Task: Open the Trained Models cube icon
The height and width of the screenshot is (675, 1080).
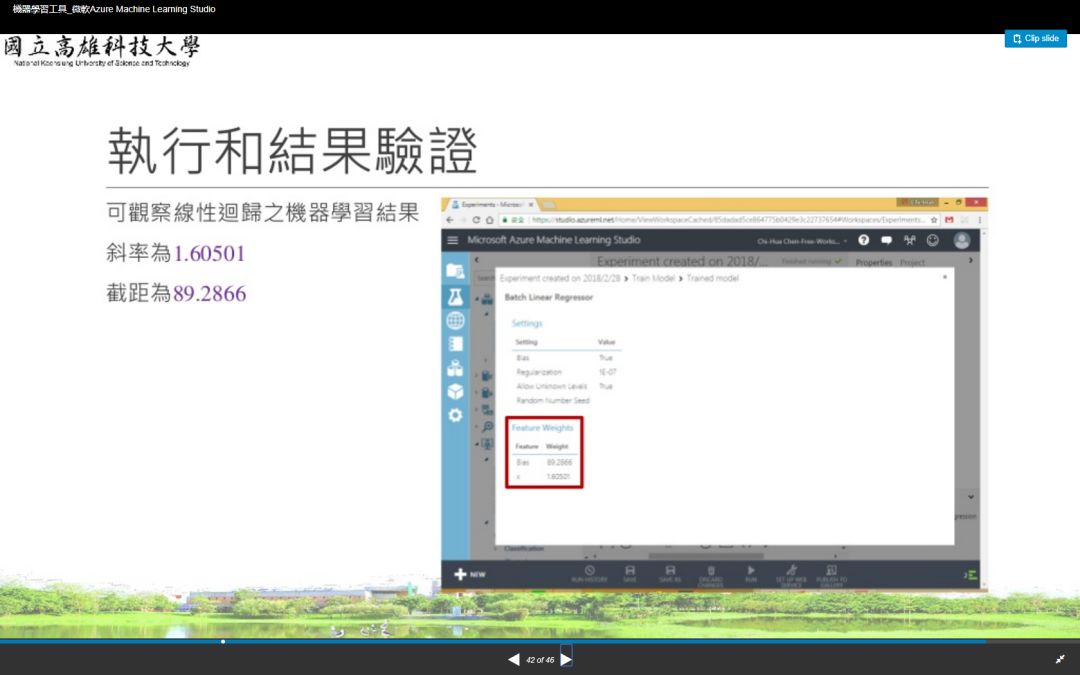Action: point(455,391)
